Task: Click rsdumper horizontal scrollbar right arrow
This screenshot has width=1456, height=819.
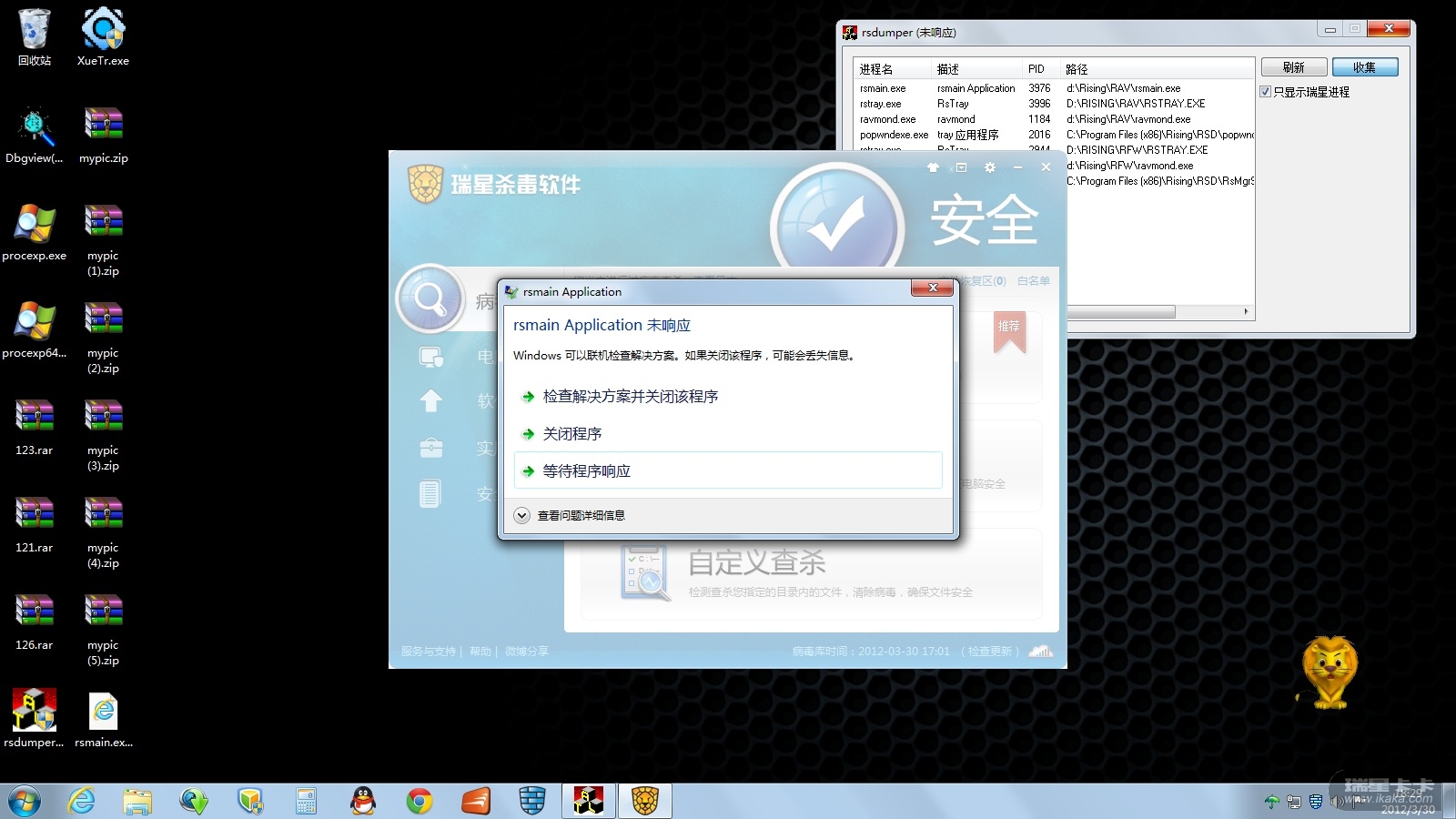Action: tap(1246, 311)
